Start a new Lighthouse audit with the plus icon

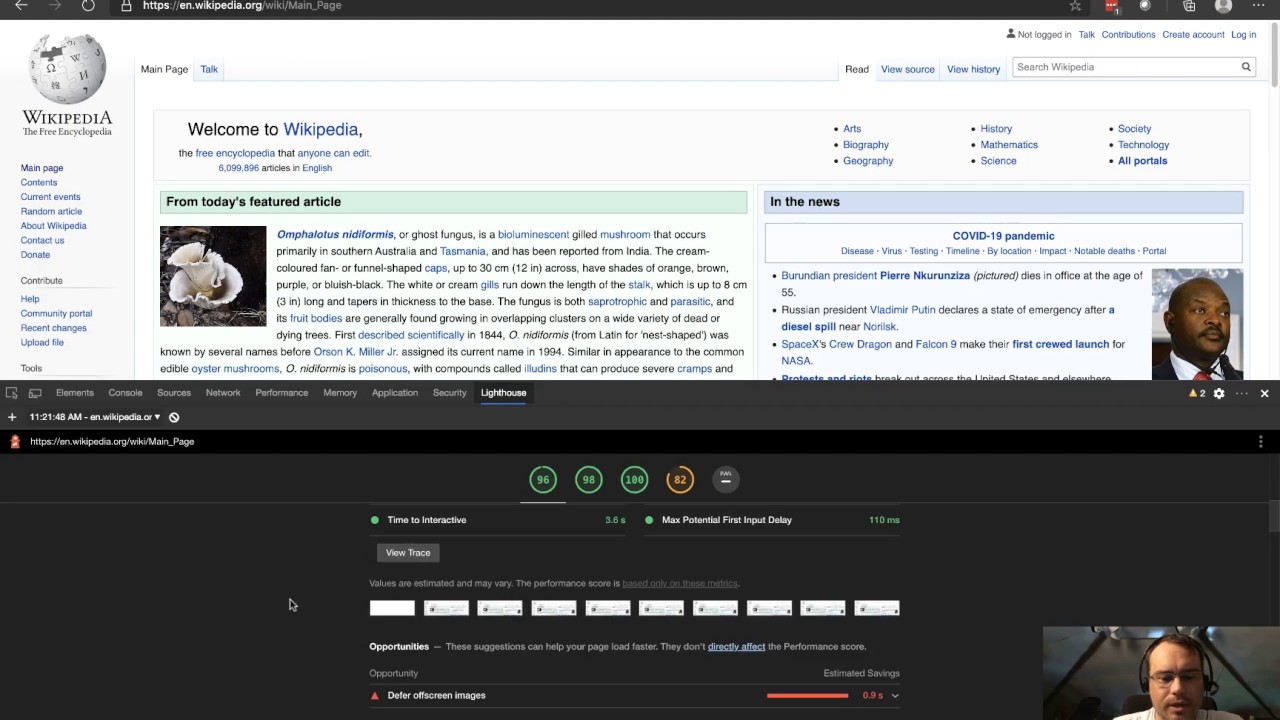(12, 417)
